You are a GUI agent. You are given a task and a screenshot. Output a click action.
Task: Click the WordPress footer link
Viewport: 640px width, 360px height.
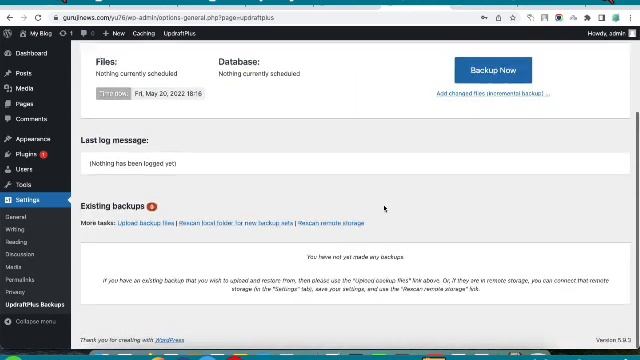click(169, 340)
